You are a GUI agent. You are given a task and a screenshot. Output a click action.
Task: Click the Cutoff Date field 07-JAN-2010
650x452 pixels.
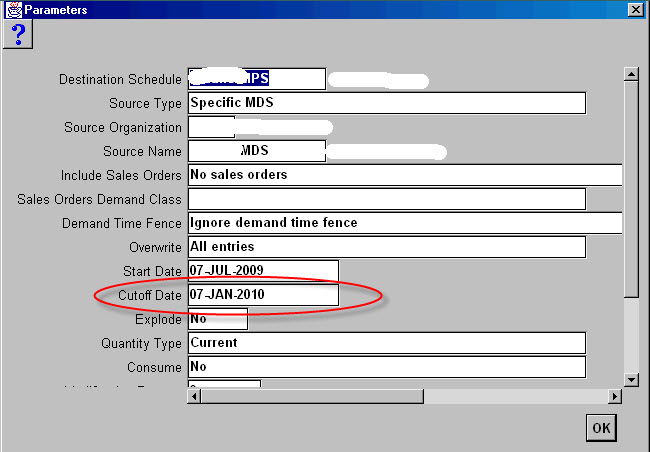(263, 295)
